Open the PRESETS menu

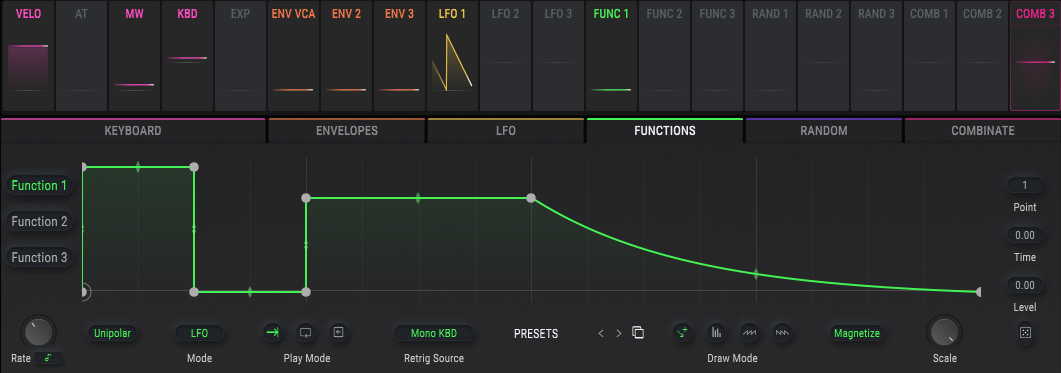pyautogui.click(x=536, y=334)
